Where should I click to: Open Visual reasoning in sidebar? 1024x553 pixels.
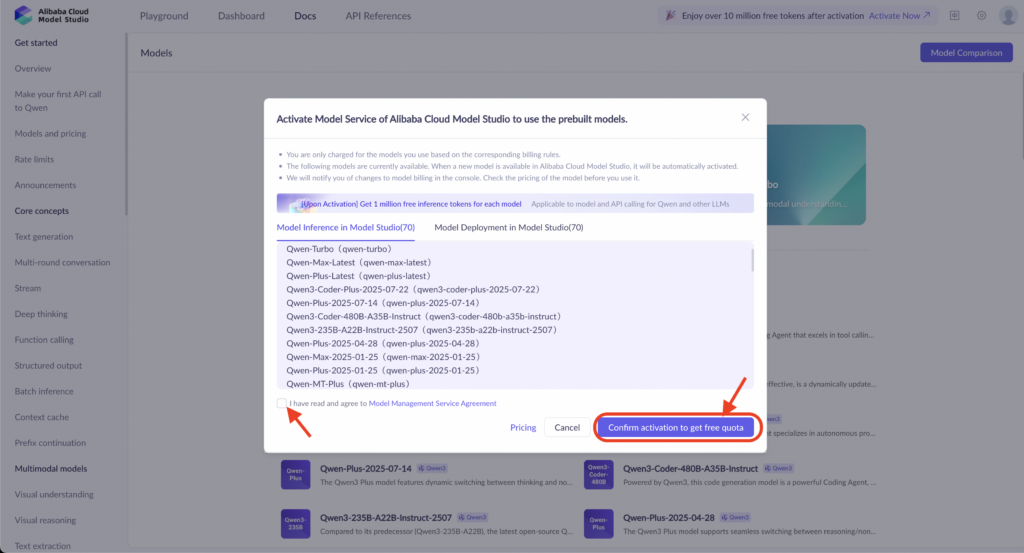point(45,520)
